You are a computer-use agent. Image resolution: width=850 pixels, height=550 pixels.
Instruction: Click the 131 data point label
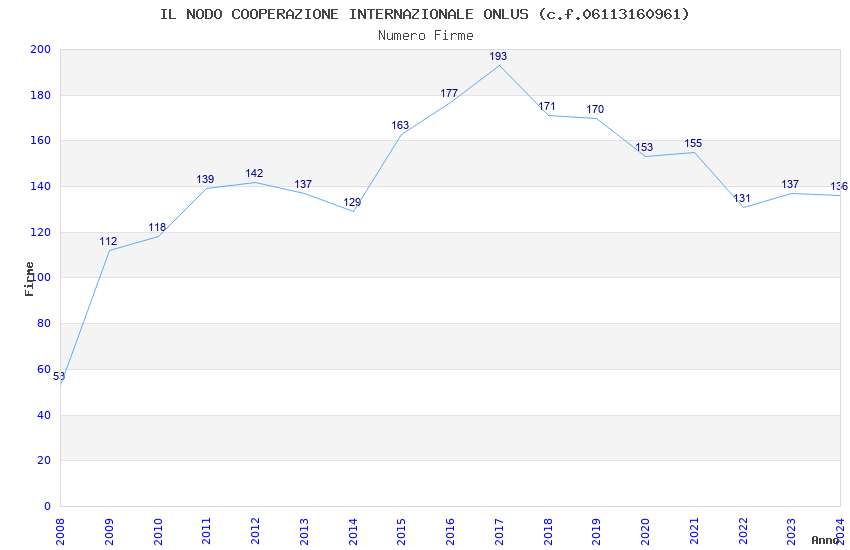[742, 199]
